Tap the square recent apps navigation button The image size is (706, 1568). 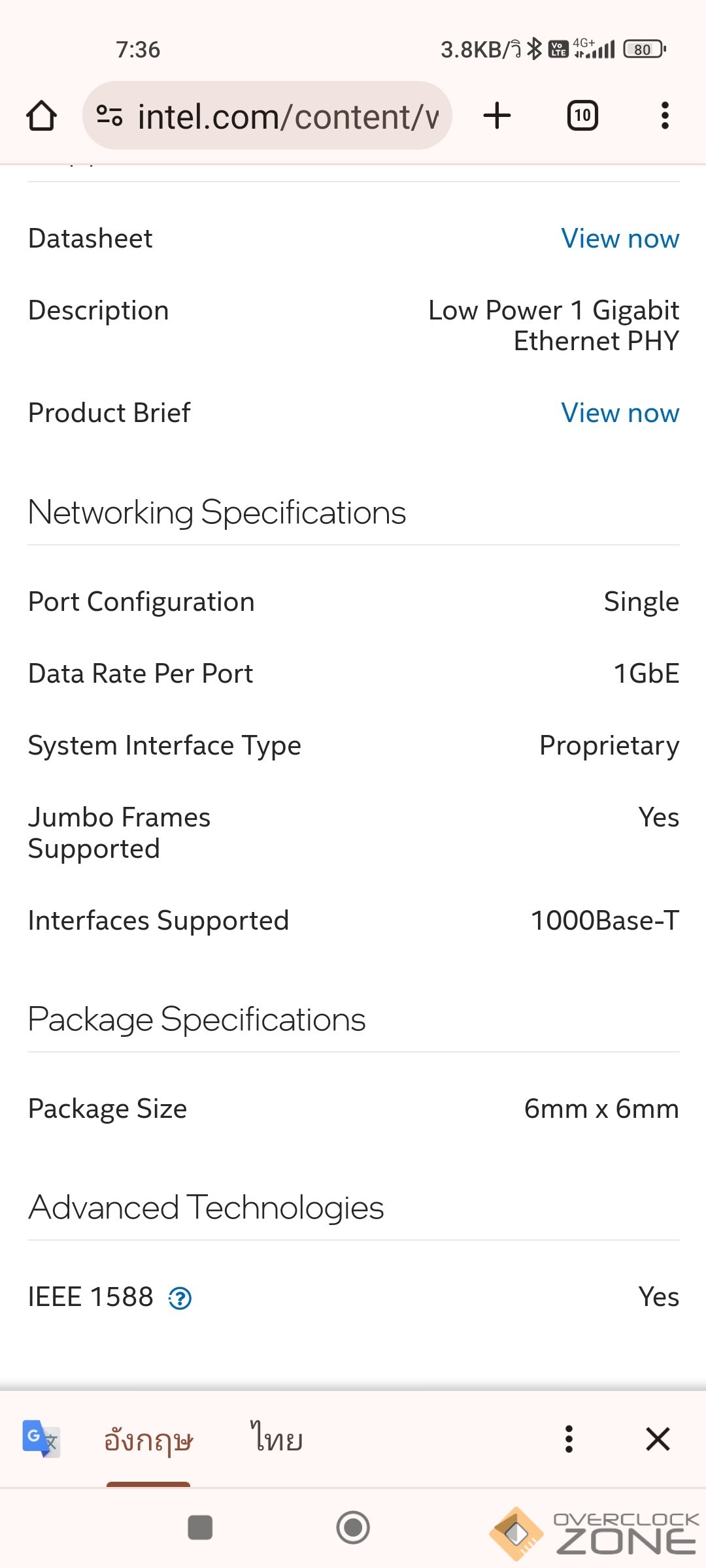tap(200, 1527)
